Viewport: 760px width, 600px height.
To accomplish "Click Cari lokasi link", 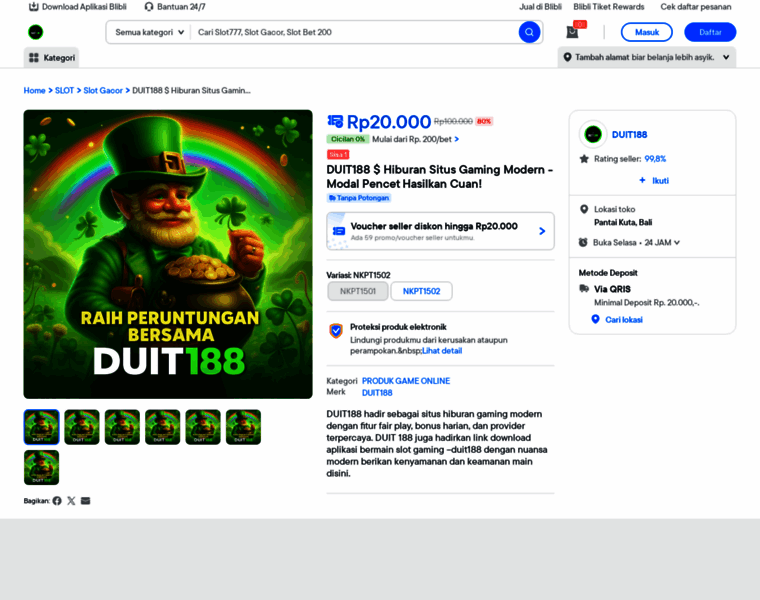I will tap(624, 319).
